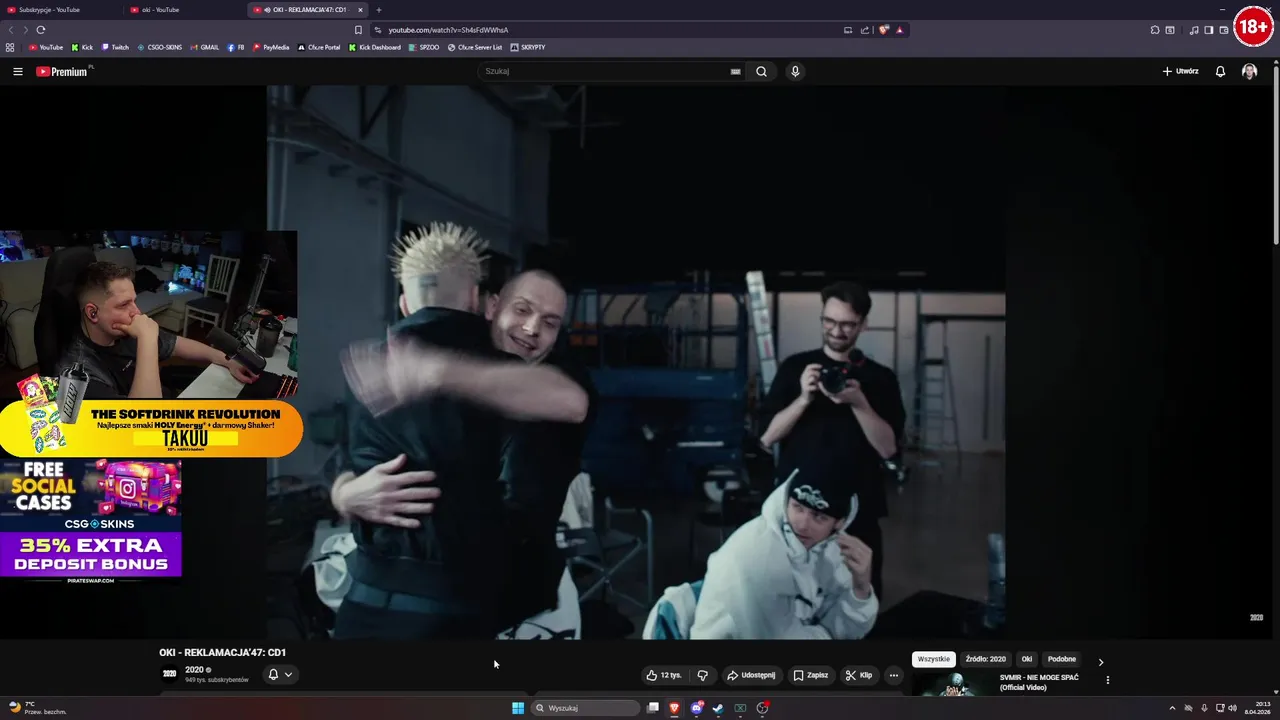Share this page from address bar

pos(865,30)
